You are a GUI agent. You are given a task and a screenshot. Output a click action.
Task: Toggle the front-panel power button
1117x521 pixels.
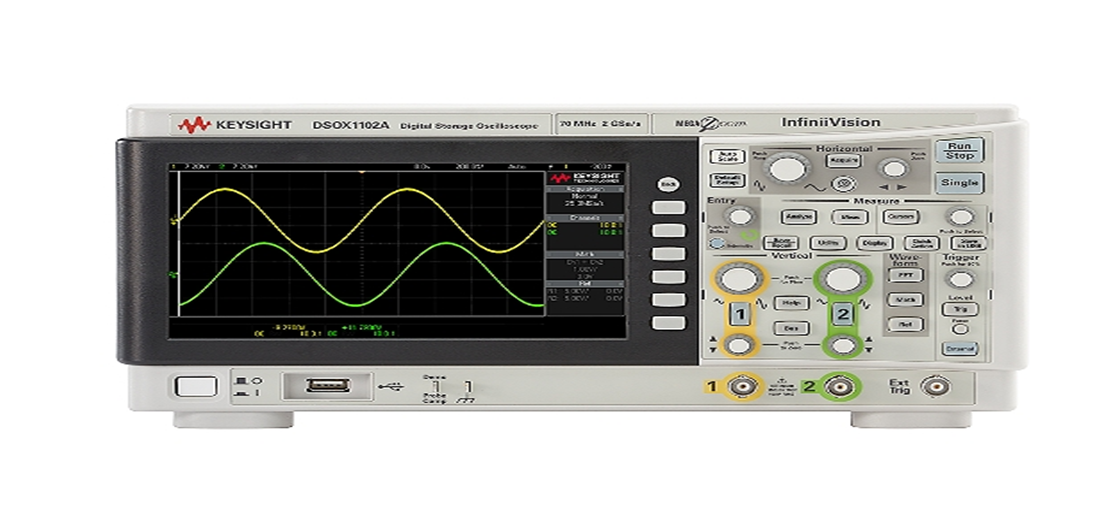tap(196, 387)
